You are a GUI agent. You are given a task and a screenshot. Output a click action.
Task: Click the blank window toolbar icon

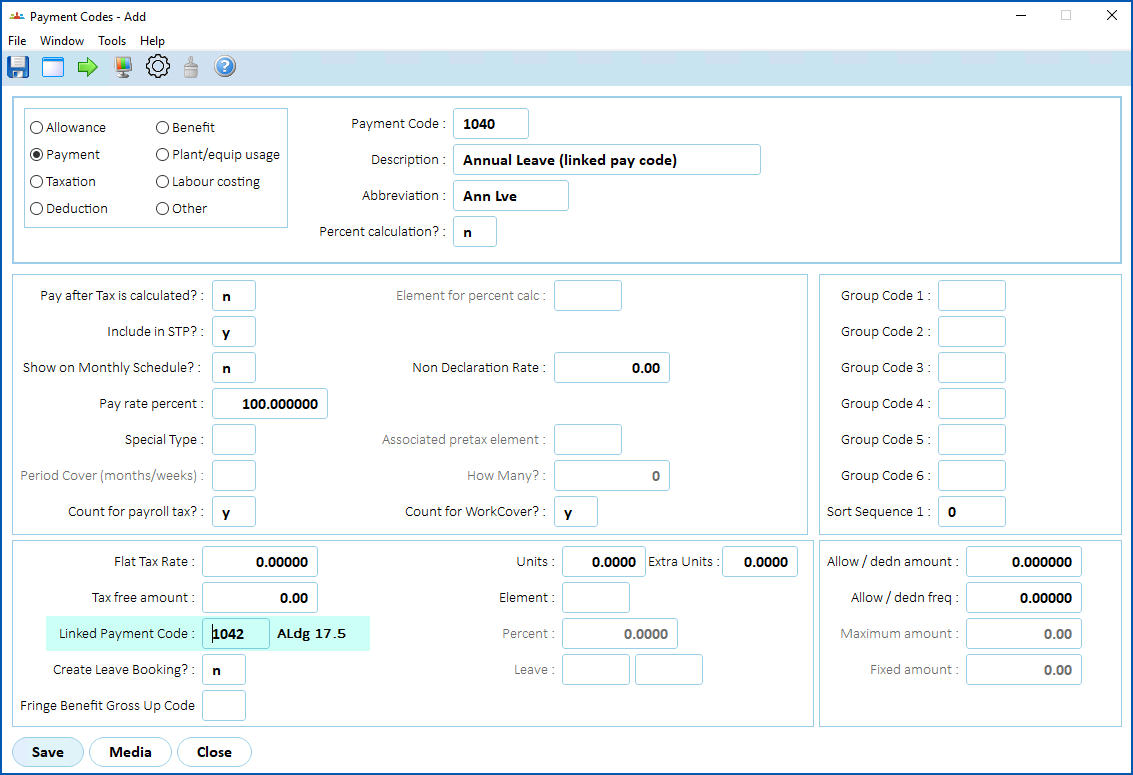53,67
